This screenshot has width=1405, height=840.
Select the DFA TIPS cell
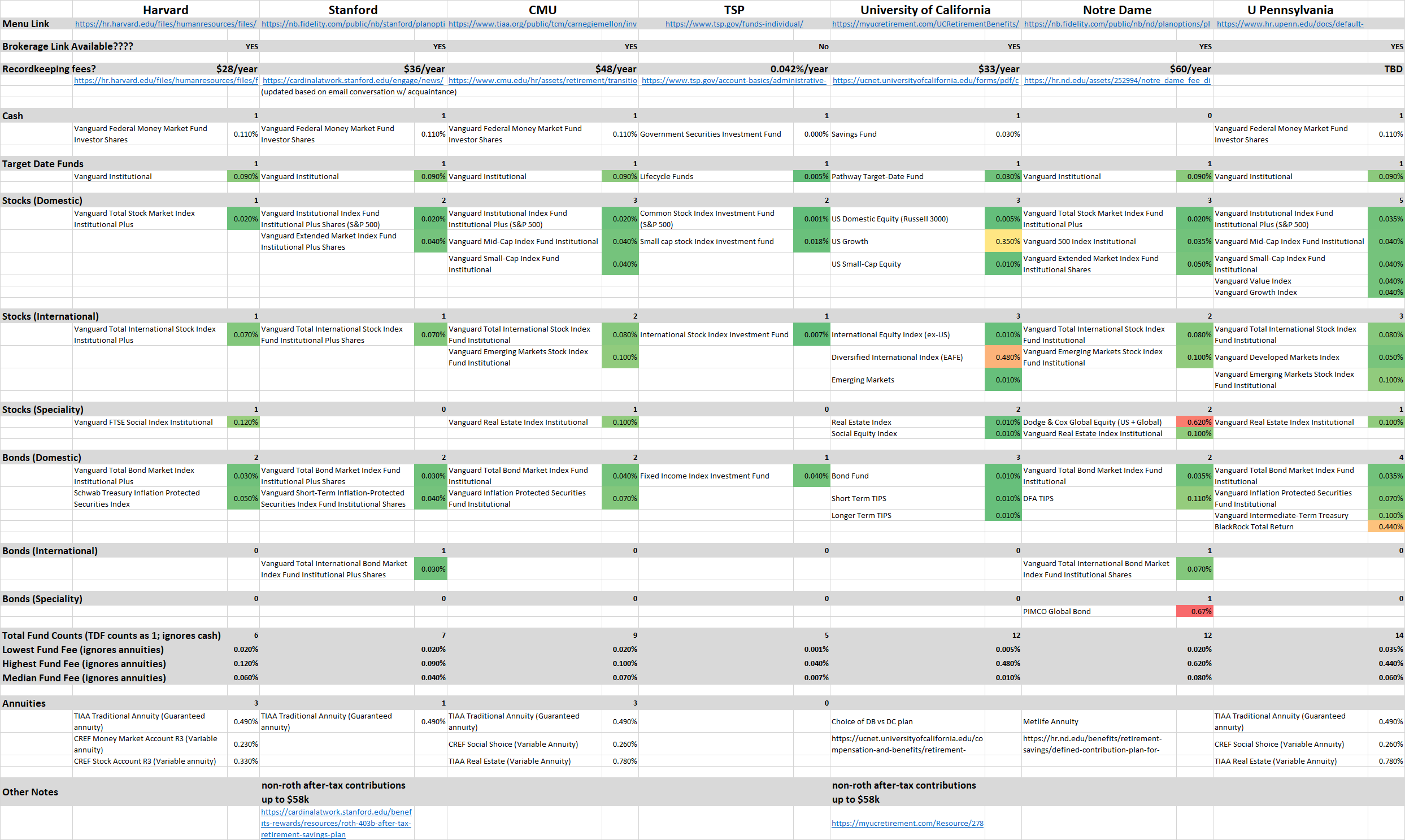(1099, 499)
